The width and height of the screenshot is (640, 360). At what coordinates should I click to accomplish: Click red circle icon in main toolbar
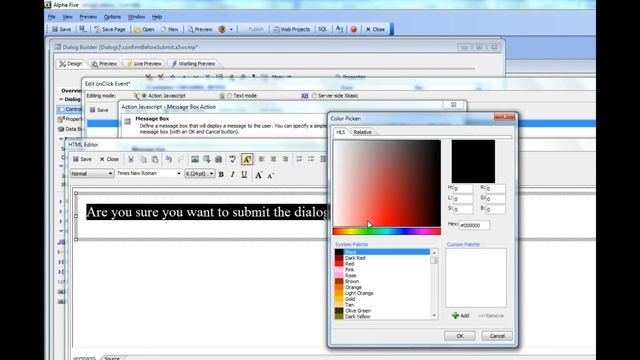click(354, 29)
